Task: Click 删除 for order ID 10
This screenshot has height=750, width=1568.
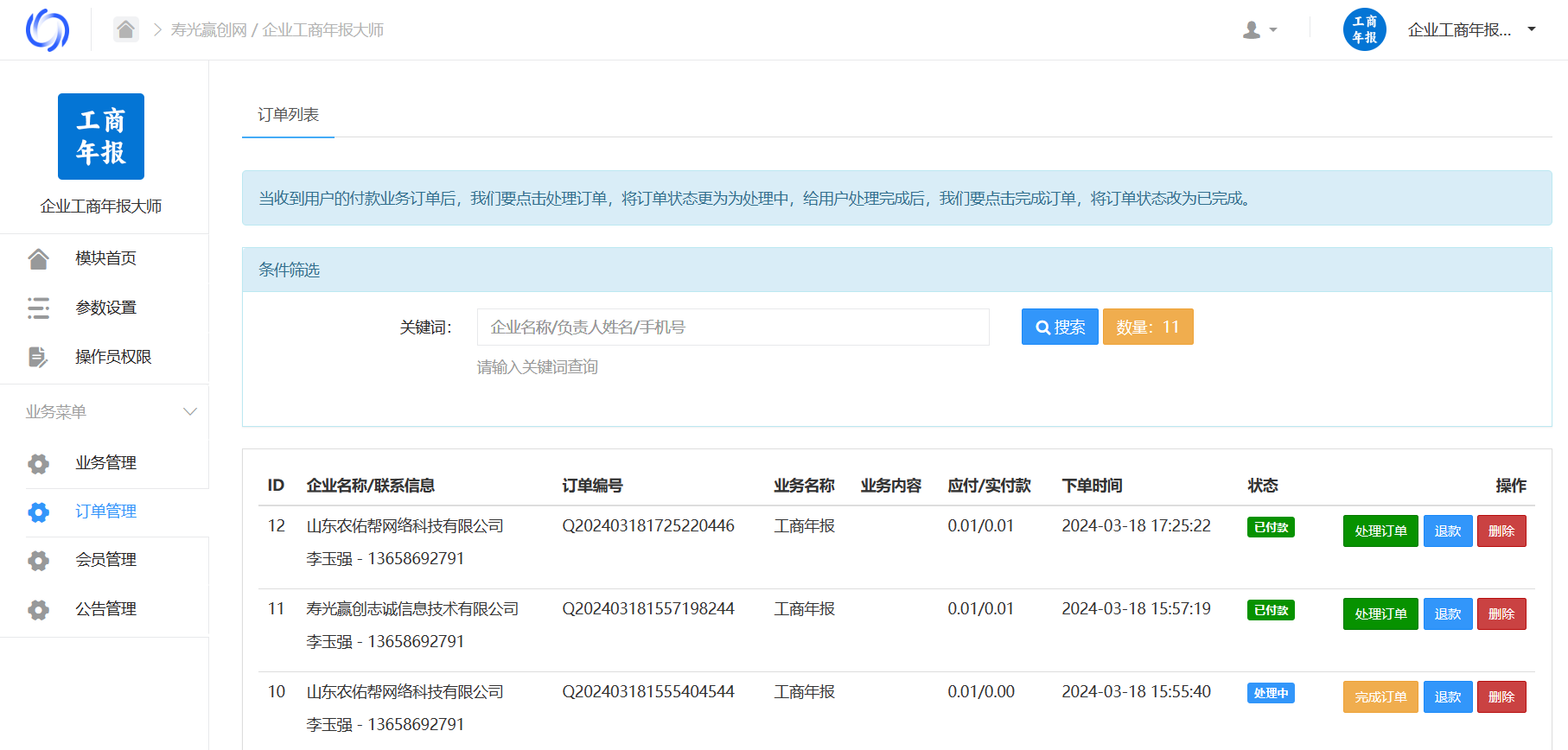Action: click(1501, 696)
